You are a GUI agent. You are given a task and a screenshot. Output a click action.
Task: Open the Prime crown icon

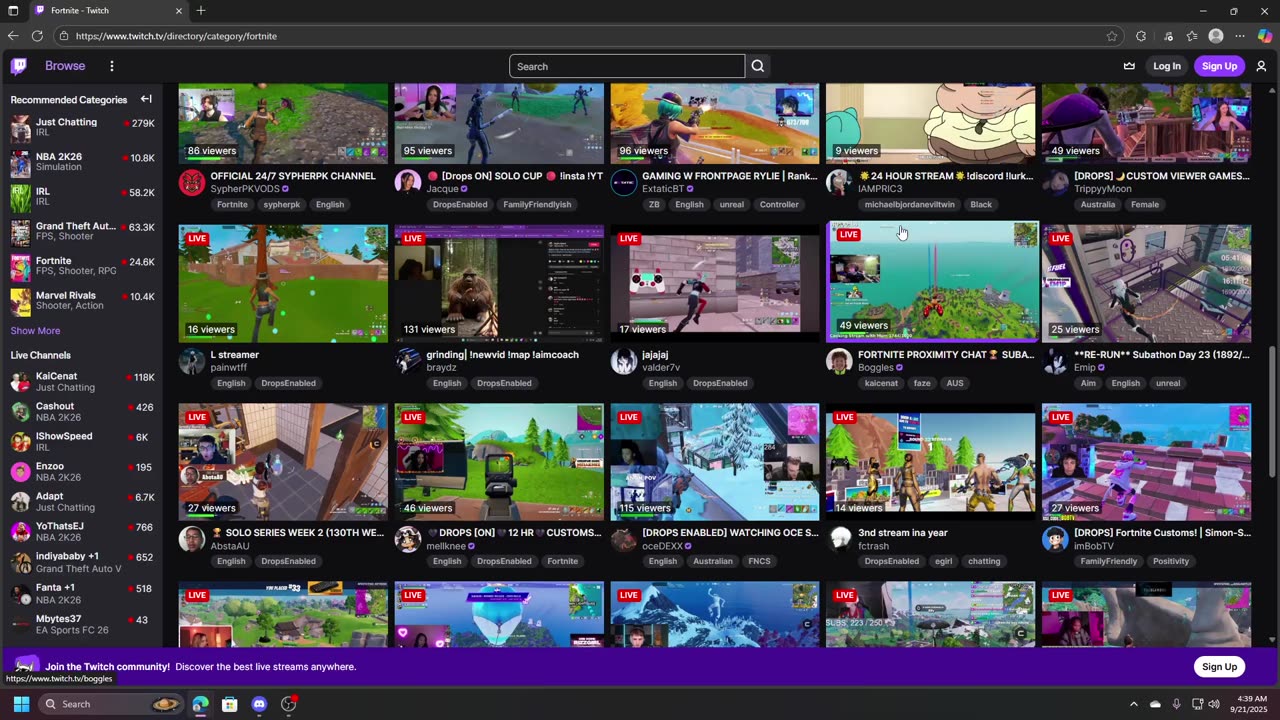point(1129,66)
